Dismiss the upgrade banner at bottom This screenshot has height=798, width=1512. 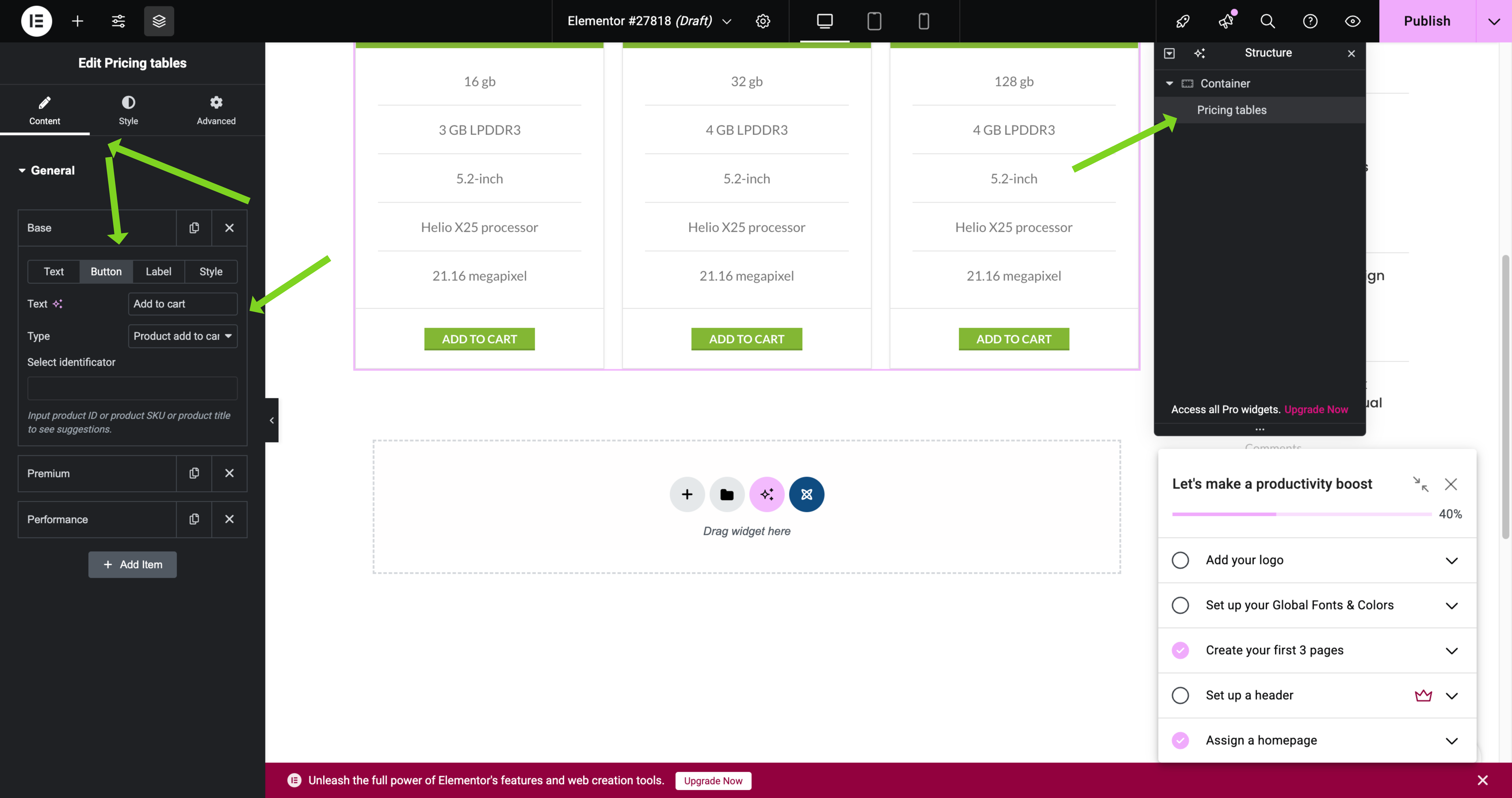click(x=1483, y=780)
